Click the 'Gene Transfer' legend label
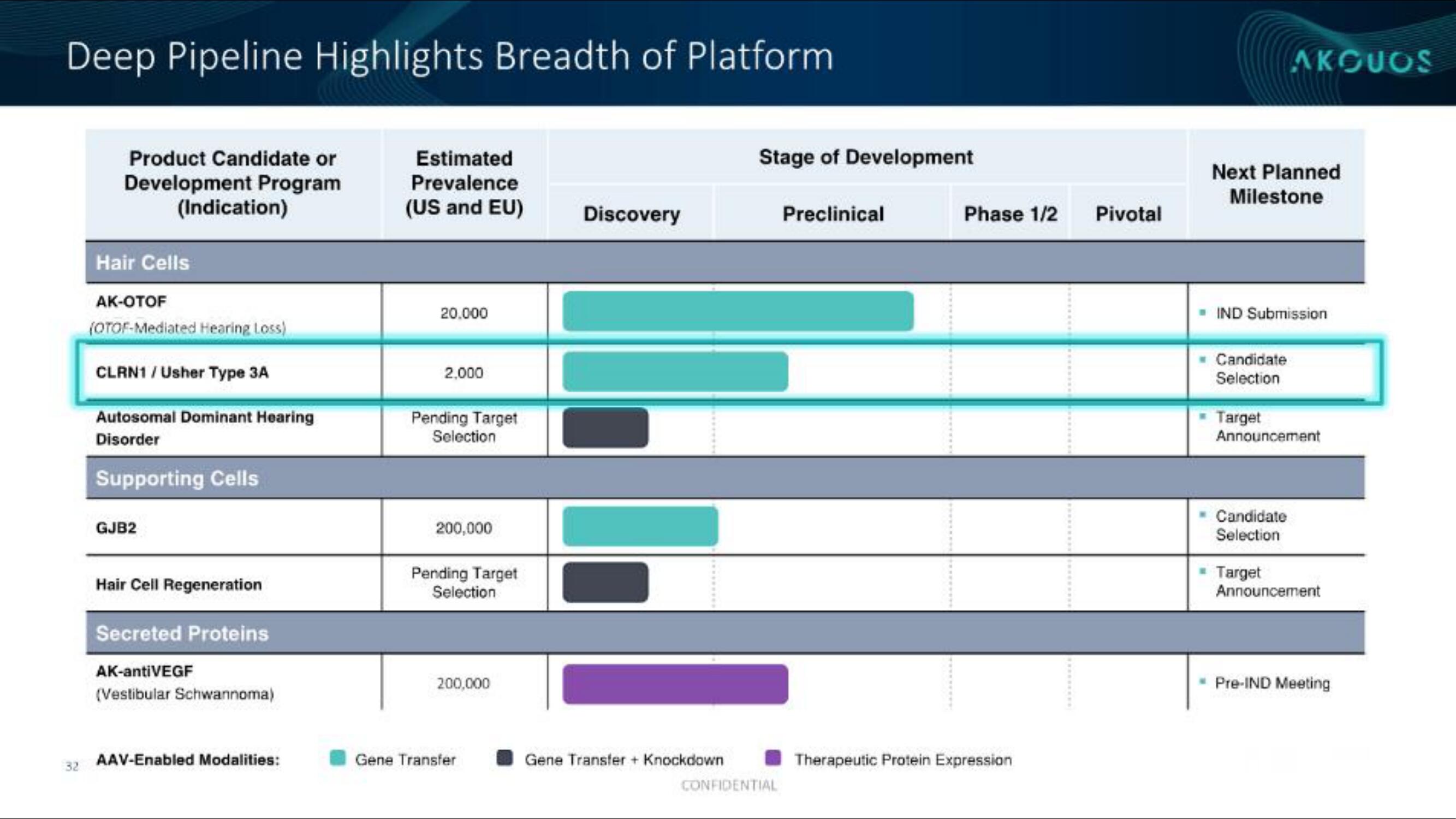 coord(405,759)
